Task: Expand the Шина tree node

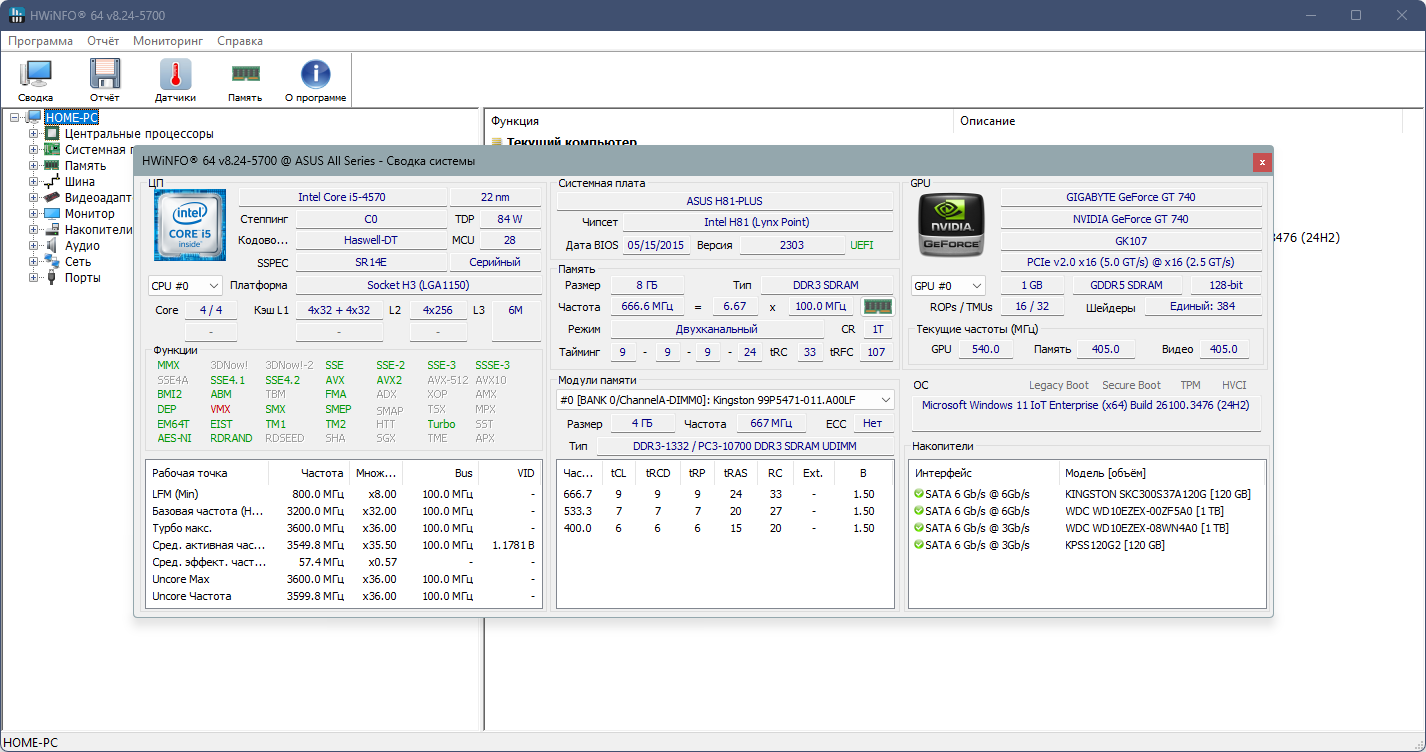Action: pyautogui.click(x=34, y=182)
